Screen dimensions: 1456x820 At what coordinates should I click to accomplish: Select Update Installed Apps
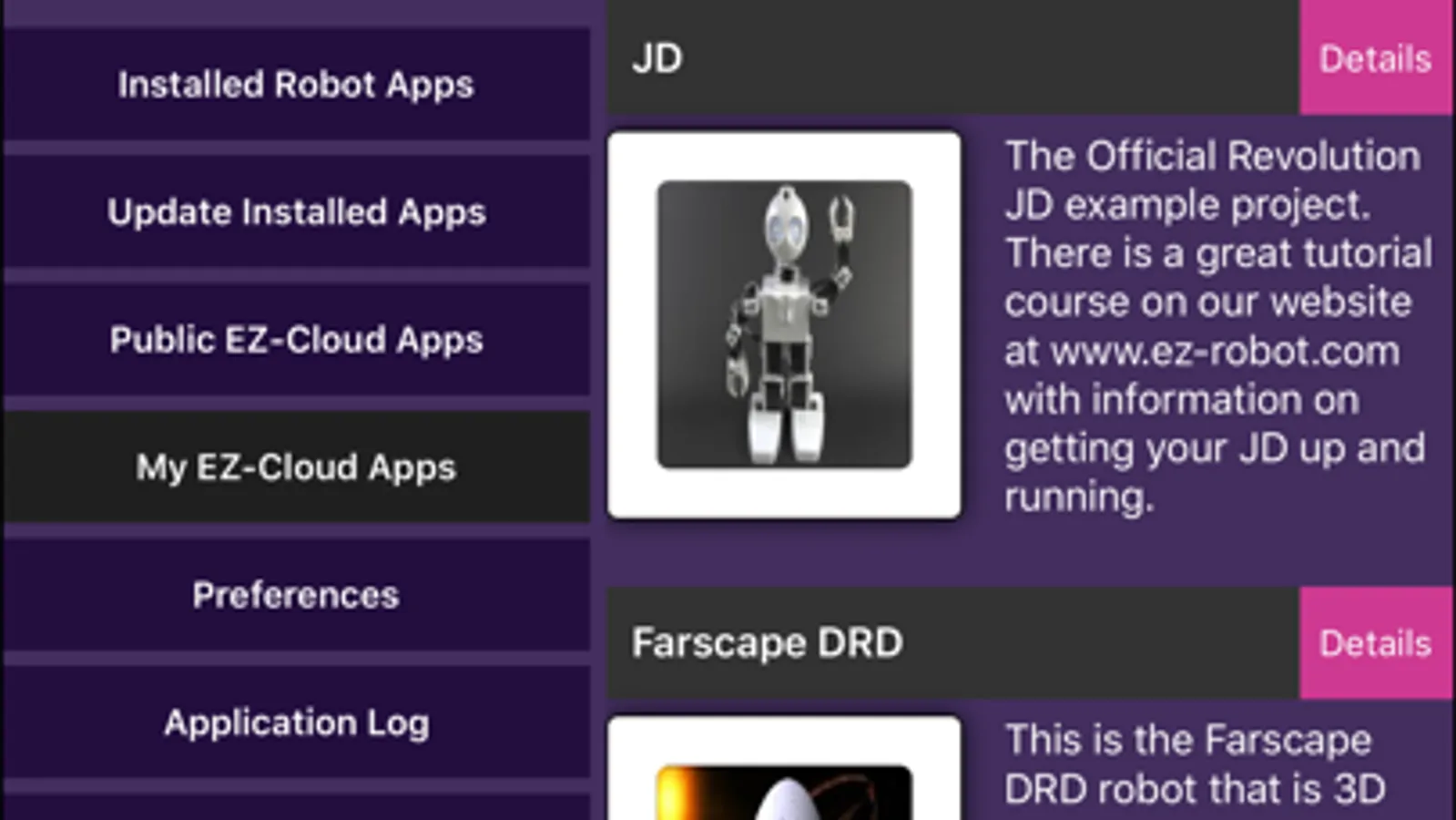(x=296, y=211)
